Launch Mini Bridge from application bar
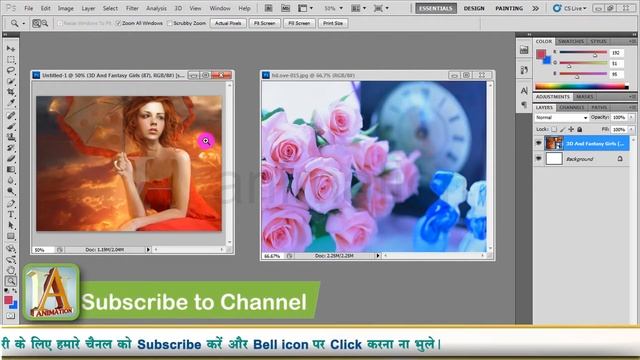 click(286, 8)
